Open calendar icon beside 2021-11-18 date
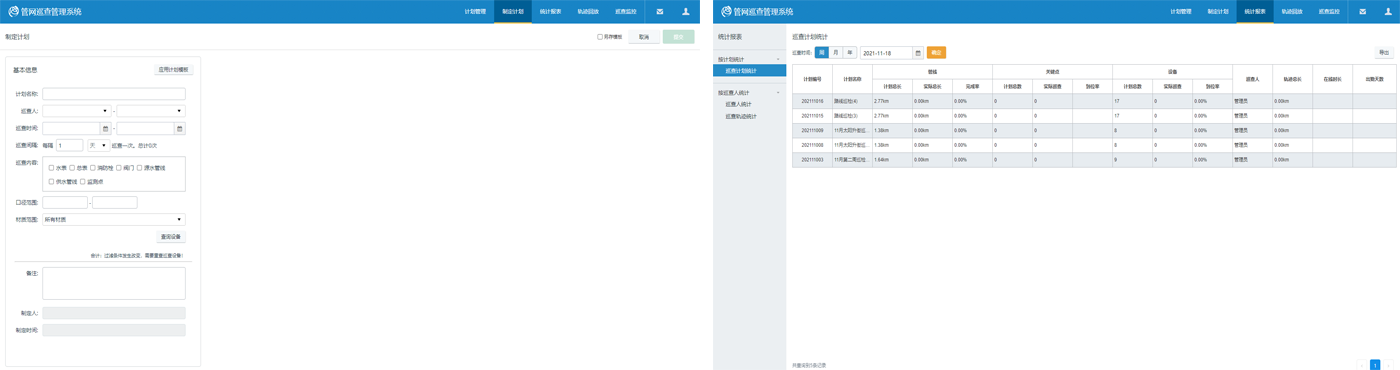Screen dimensions: 1400x370 [x=918, y=53]
